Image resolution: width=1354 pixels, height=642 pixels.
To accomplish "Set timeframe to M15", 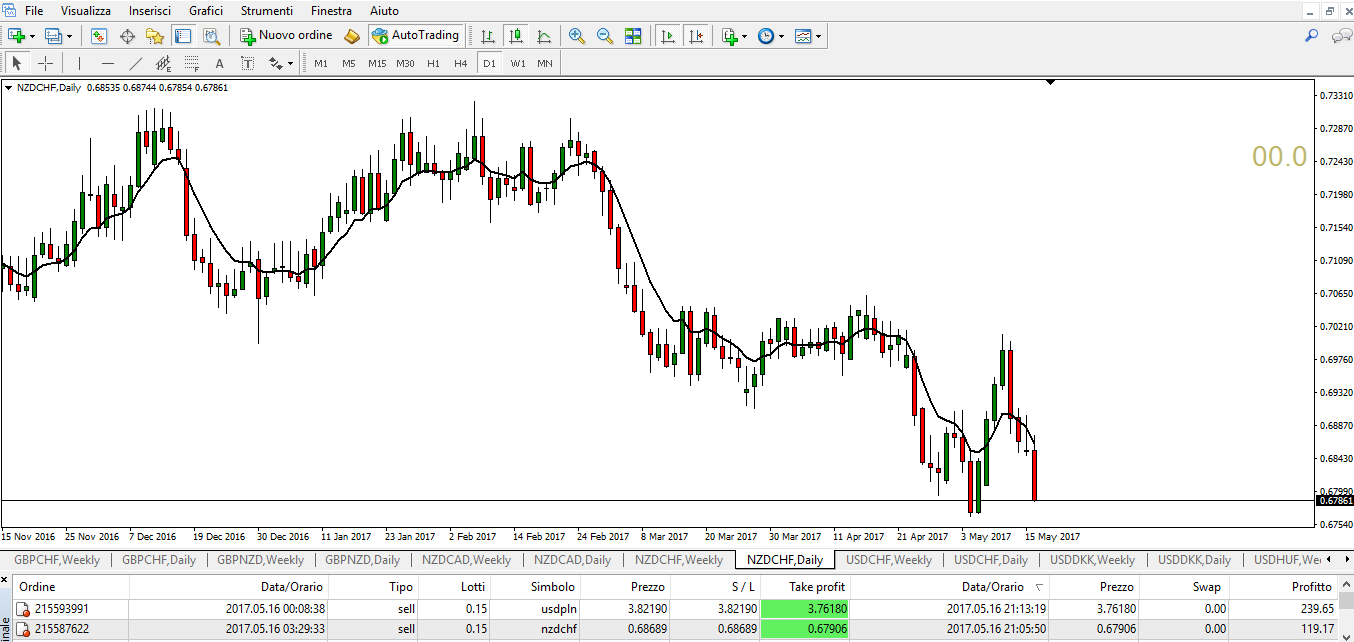I will [377, 63].
